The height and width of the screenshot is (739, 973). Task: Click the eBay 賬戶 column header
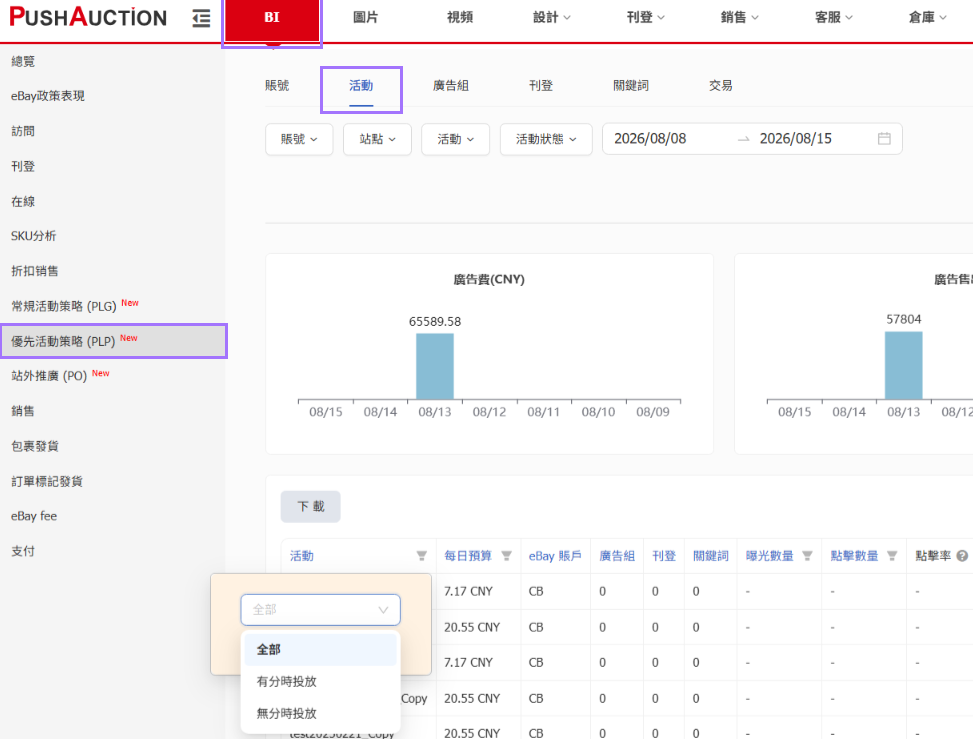[x=555, y=556]
